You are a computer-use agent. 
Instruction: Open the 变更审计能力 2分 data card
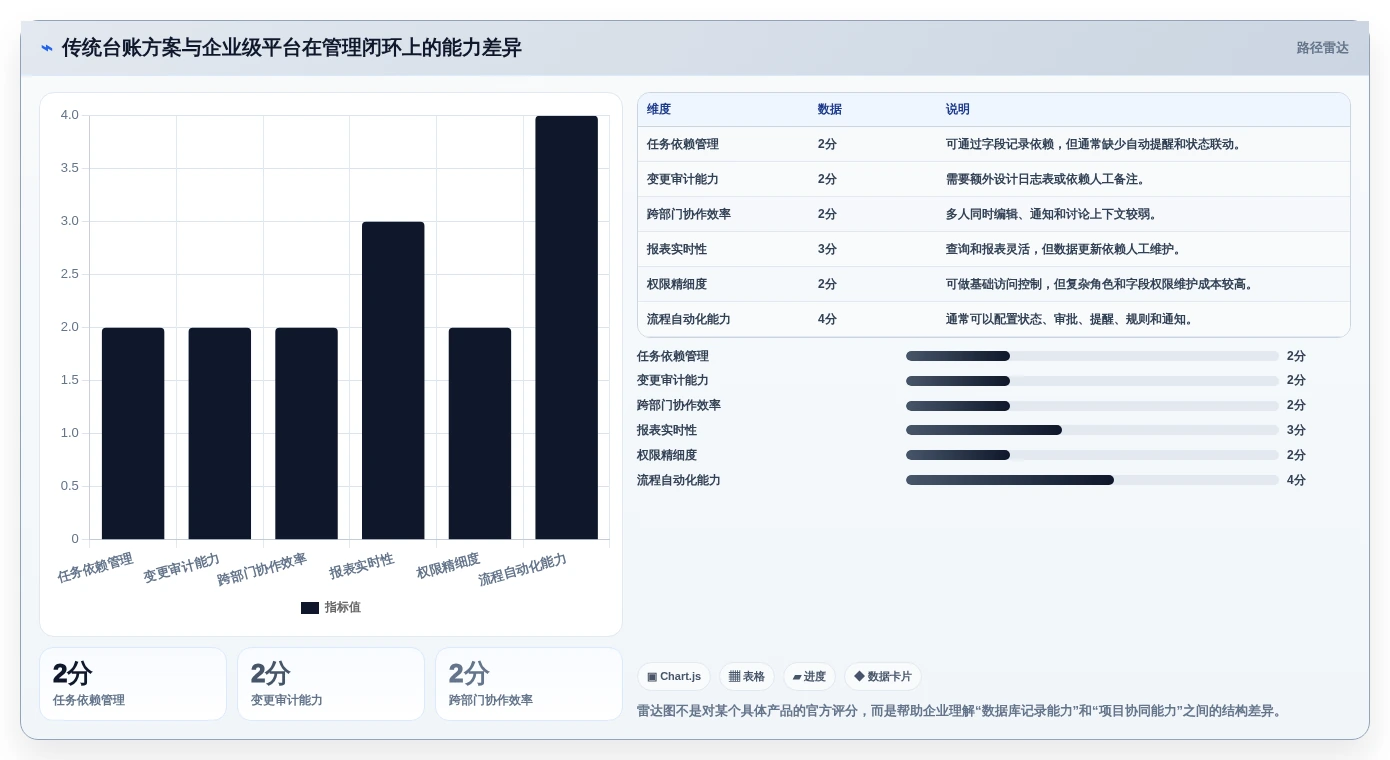point(331,684)
